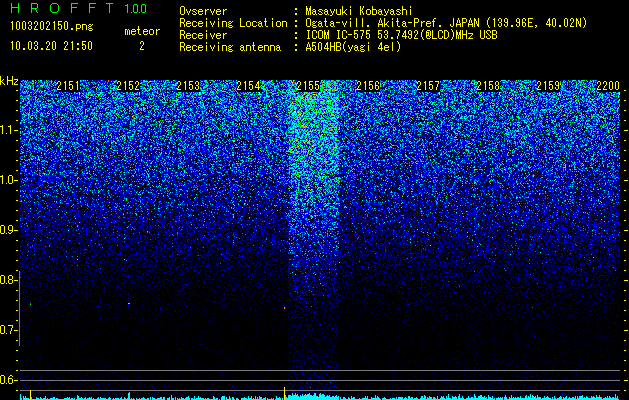Select the filename 1003202150.png
This screenshot has height=400, width=629.
click(52, 26)
